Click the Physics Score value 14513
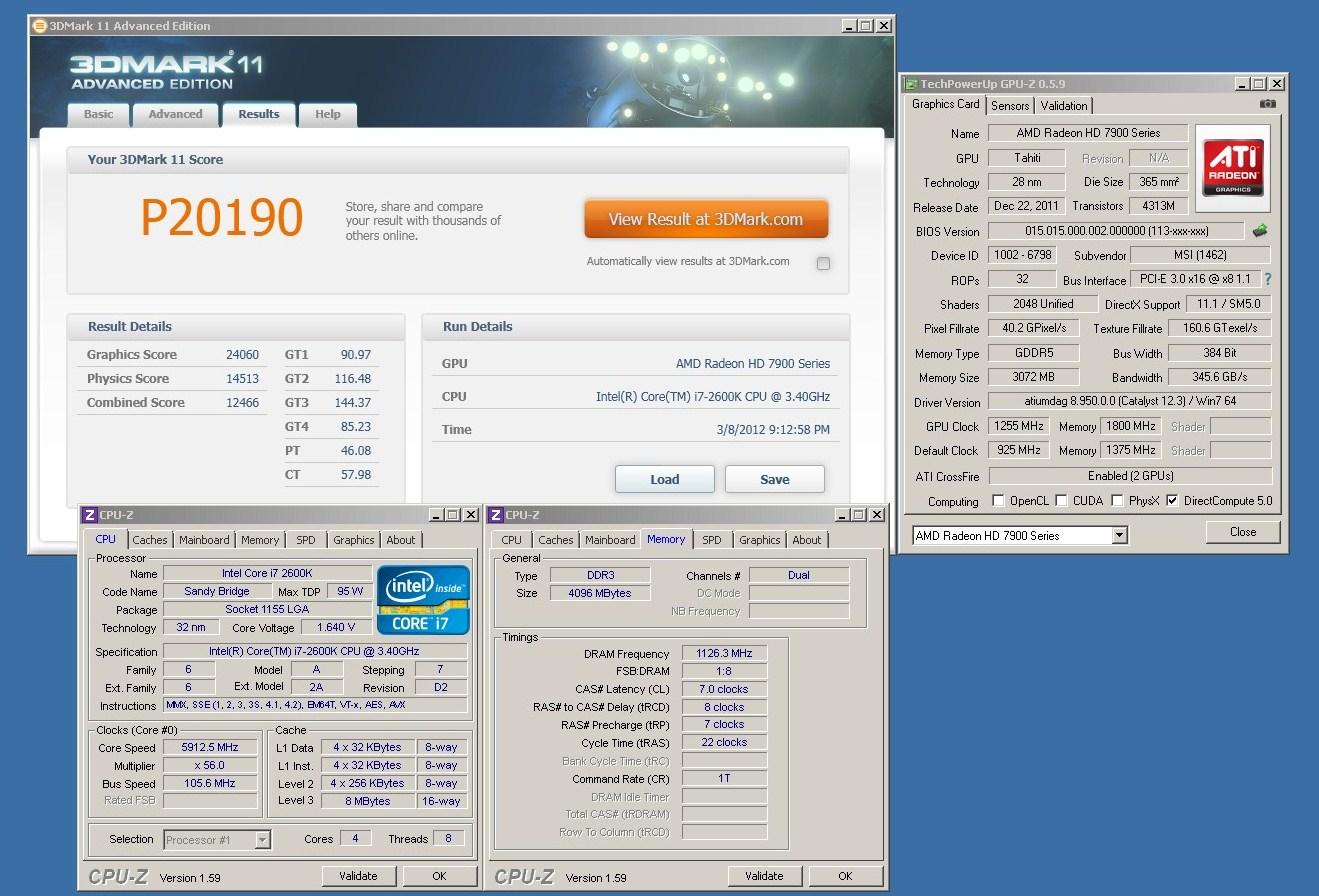1319x896 pixels. (242, 378)
